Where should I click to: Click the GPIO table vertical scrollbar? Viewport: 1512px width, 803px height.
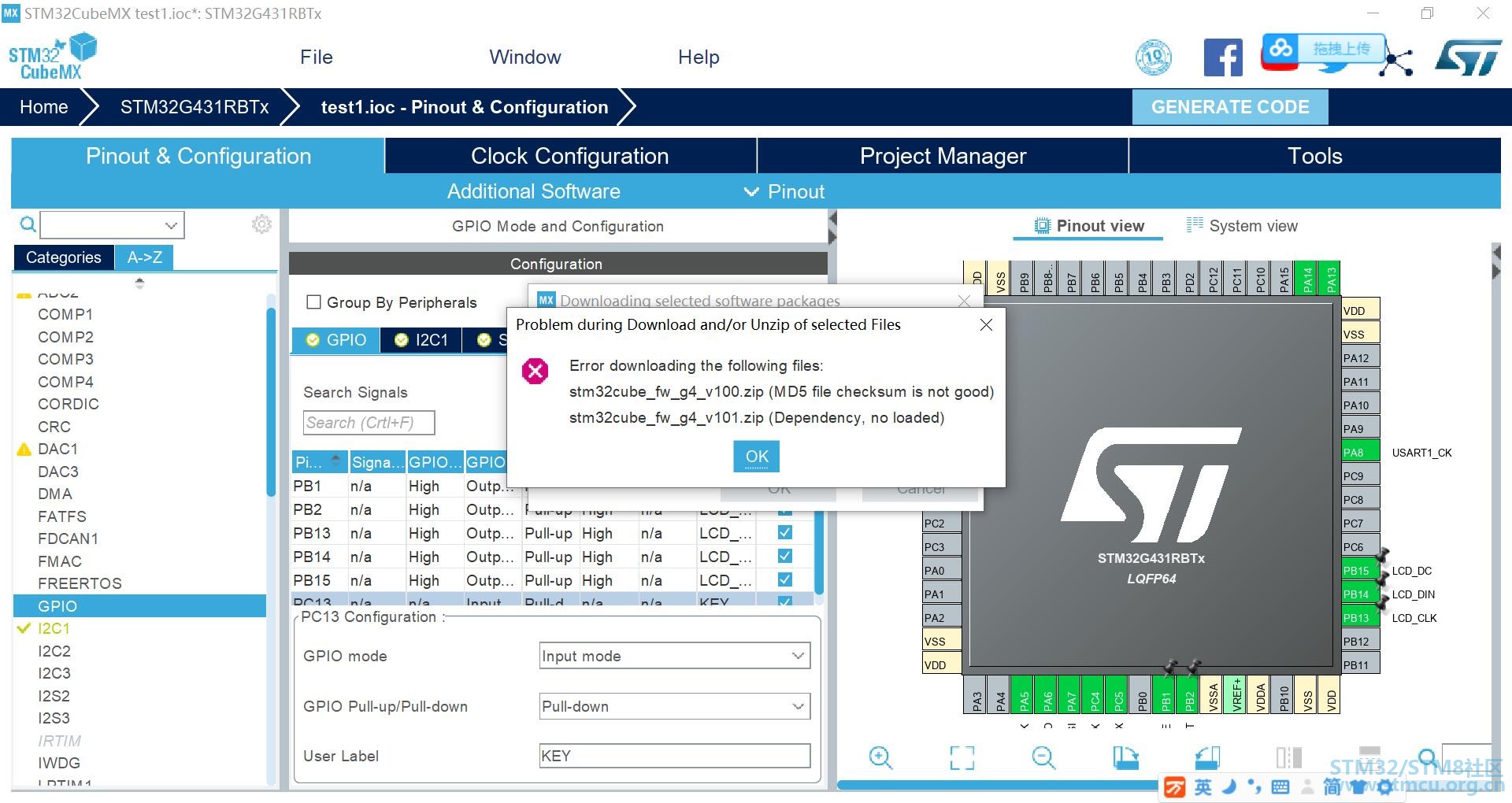[819, 551]
